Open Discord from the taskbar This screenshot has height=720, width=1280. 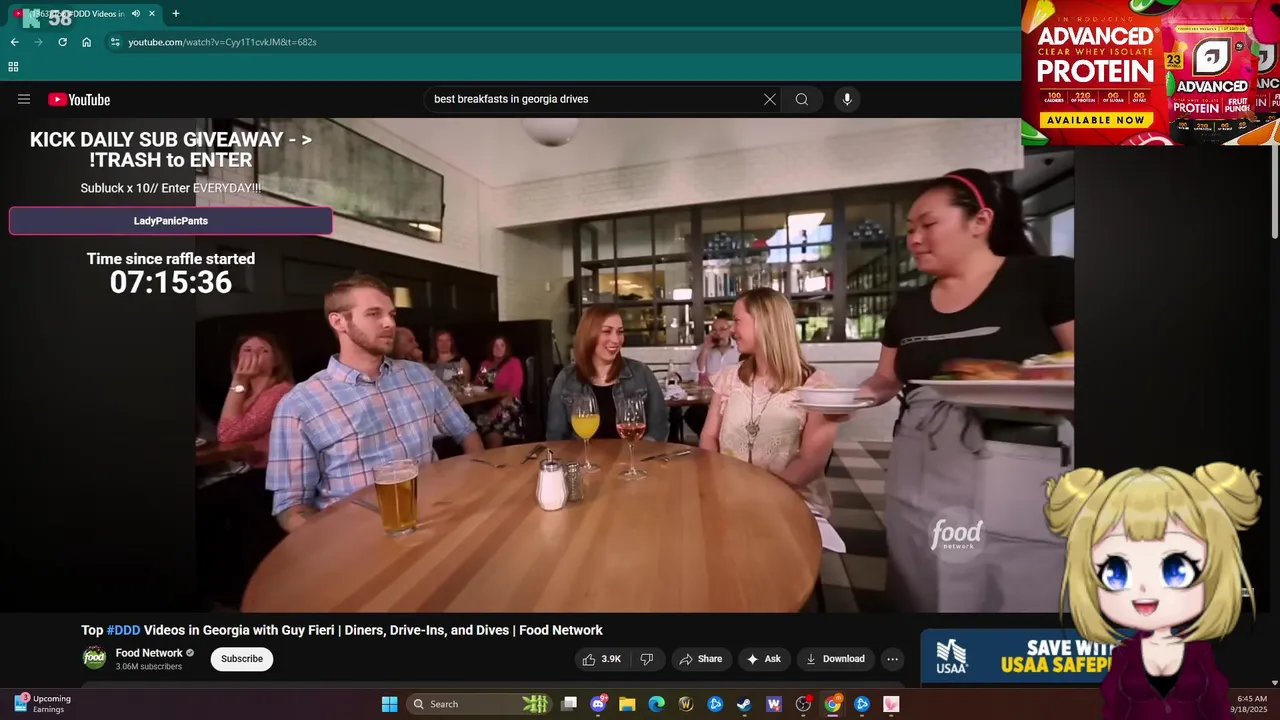tap(598, 704)
